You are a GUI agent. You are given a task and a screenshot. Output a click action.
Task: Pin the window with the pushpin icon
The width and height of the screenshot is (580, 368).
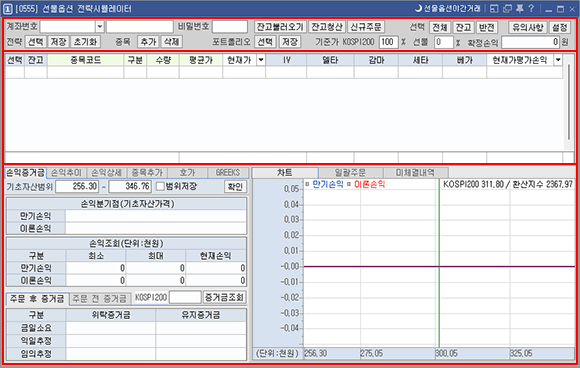520,9
